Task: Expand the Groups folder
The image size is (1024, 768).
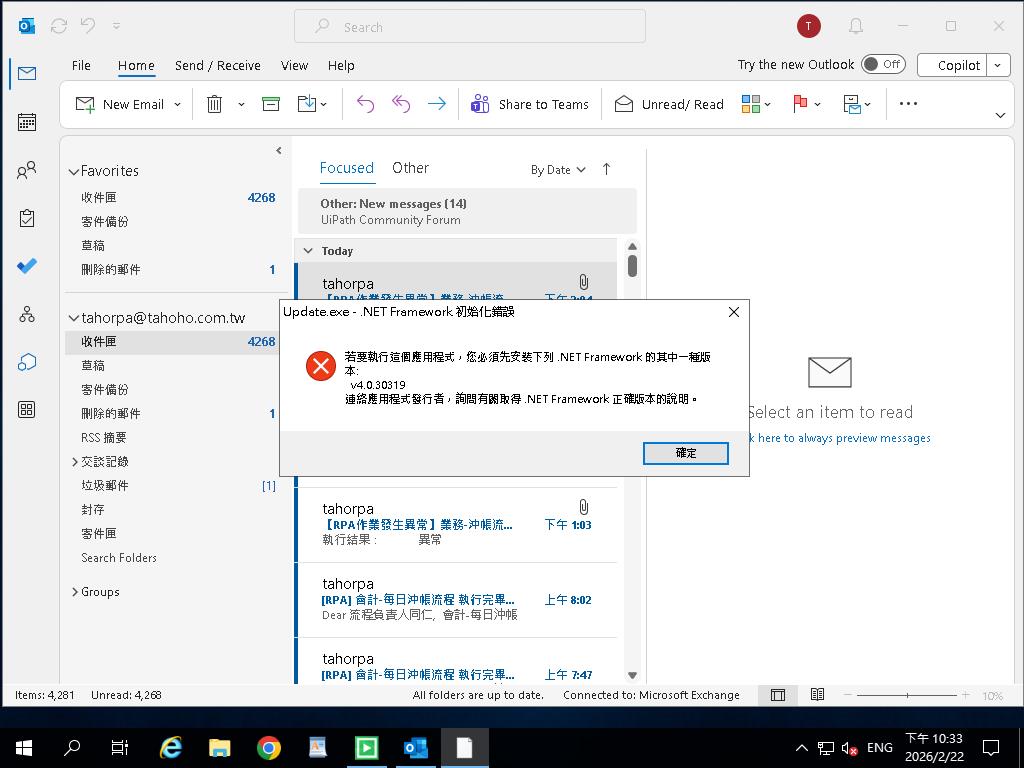Action: pyautogui.click(x=75, y=592)
